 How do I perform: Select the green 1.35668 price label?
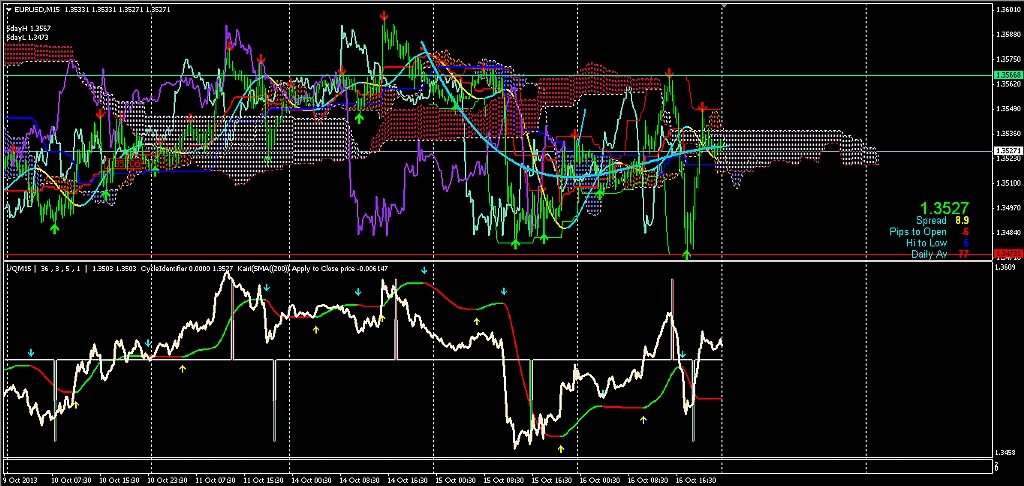tap(1006, 76)
